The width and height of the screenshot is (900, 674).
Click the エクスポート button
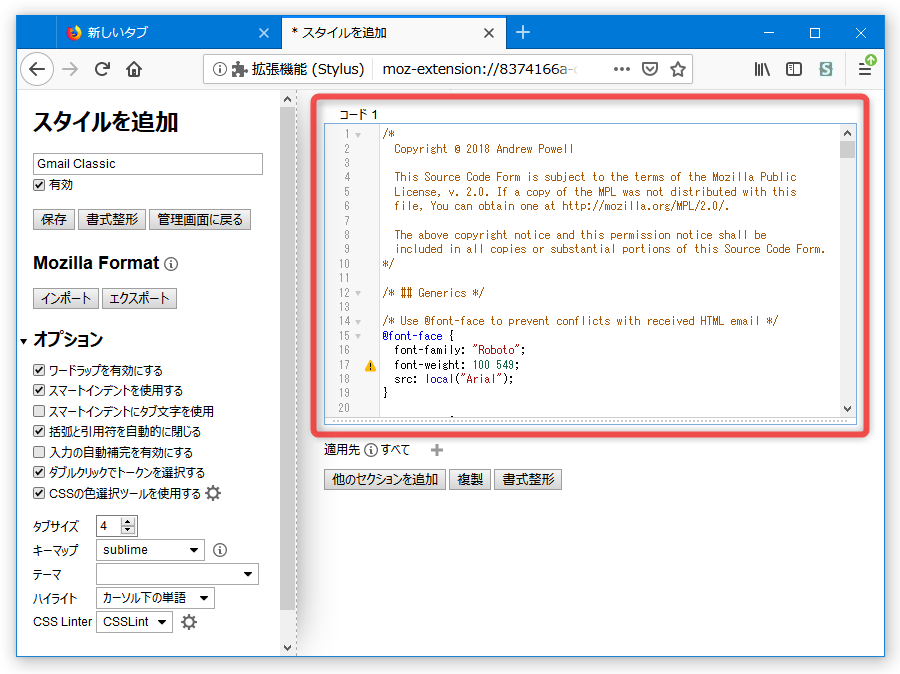(139, 299)
